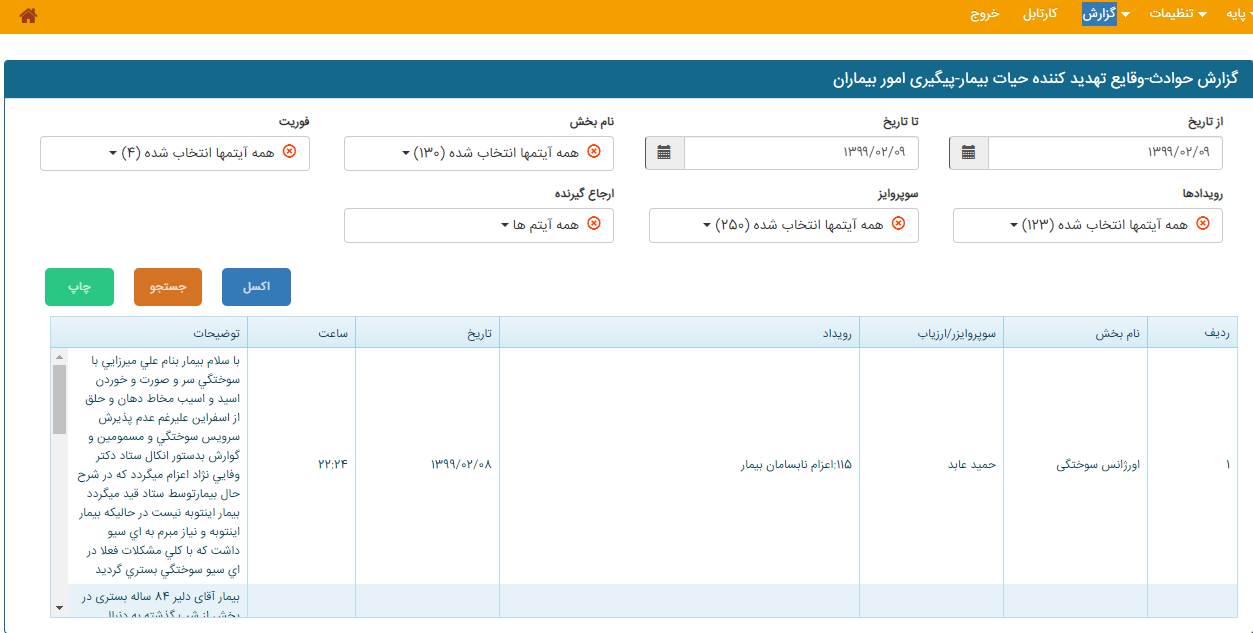Screen dimensions: 1253x633
Task: Select the ۲۲:۲۴ time cell
Action: pos(302,465)
